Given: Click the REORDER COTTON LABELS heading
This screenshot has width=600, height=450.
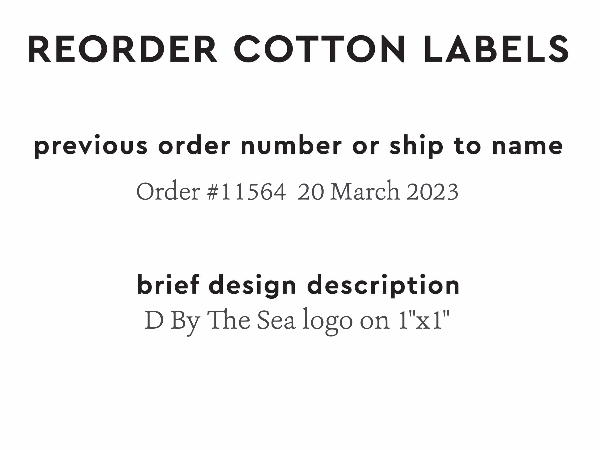Looking at the screenshot, I should pyautogui.click(x=298, y=49).
